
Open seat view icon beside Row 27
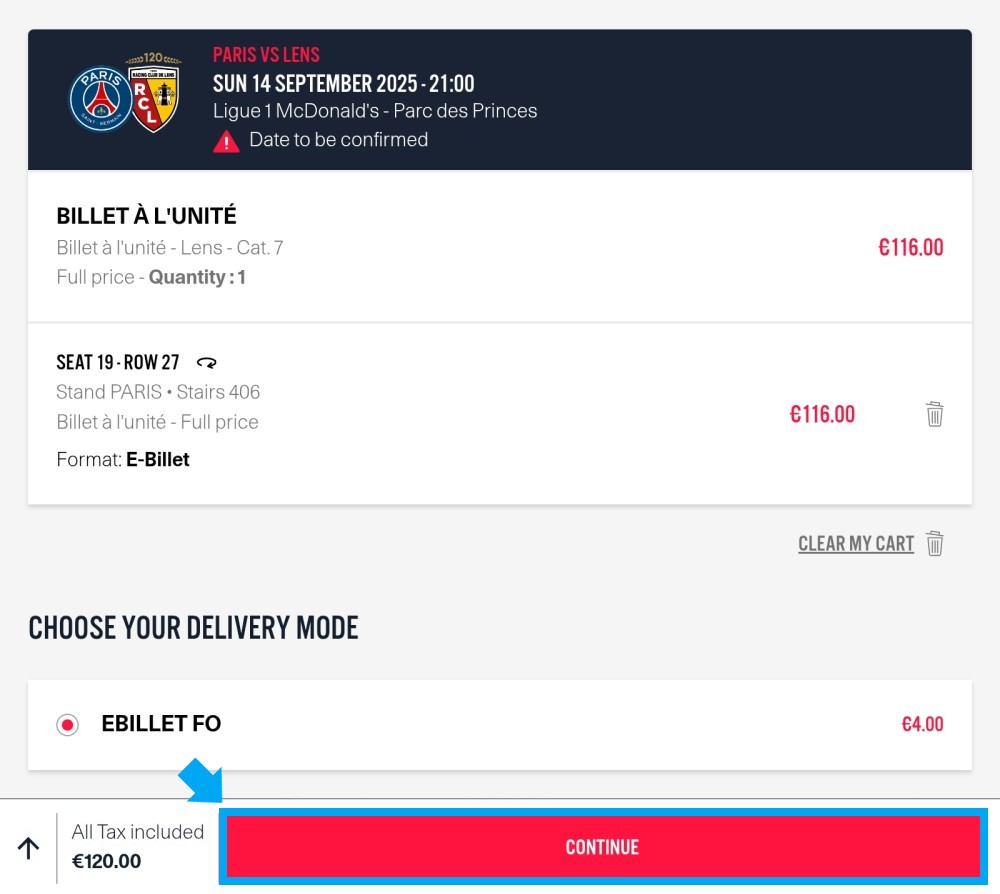tap(207, 363)
